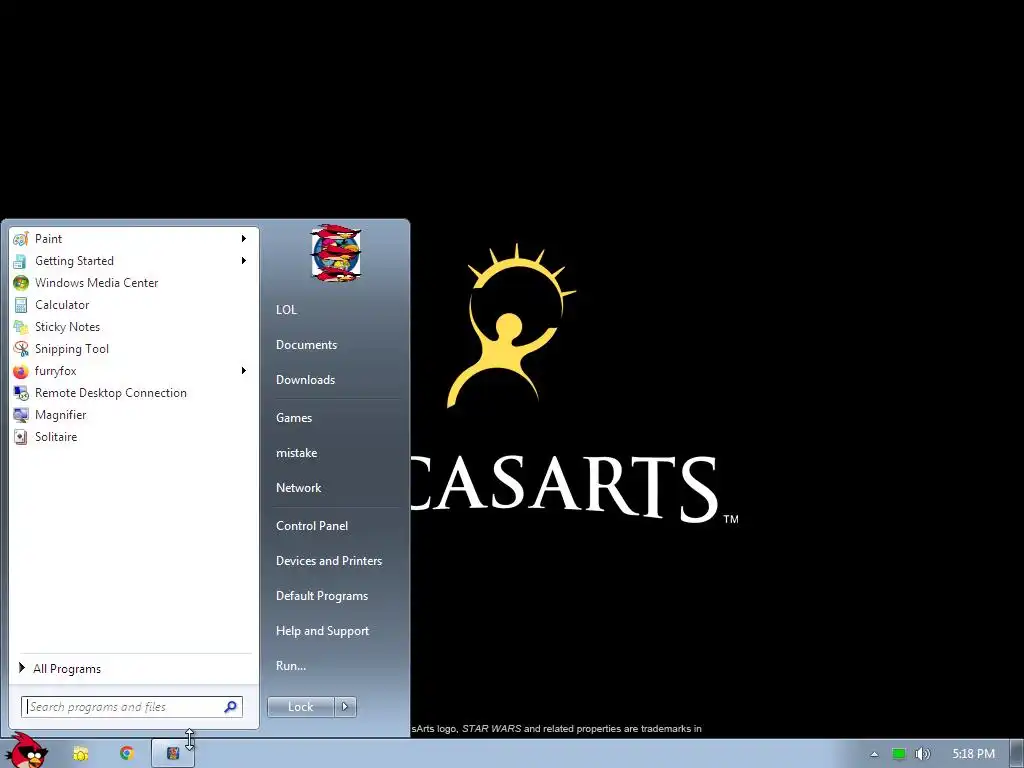
Task: Open shutdown options arrow next to Lock
Action: [x=345, y=707]
